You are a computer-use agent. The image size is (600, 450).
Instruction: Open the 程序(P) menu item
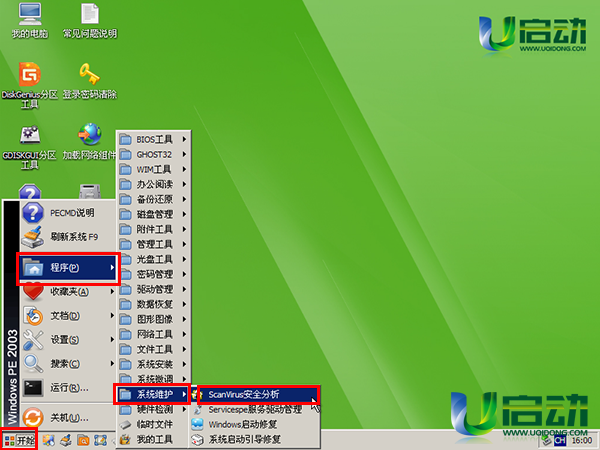[68, 268]
